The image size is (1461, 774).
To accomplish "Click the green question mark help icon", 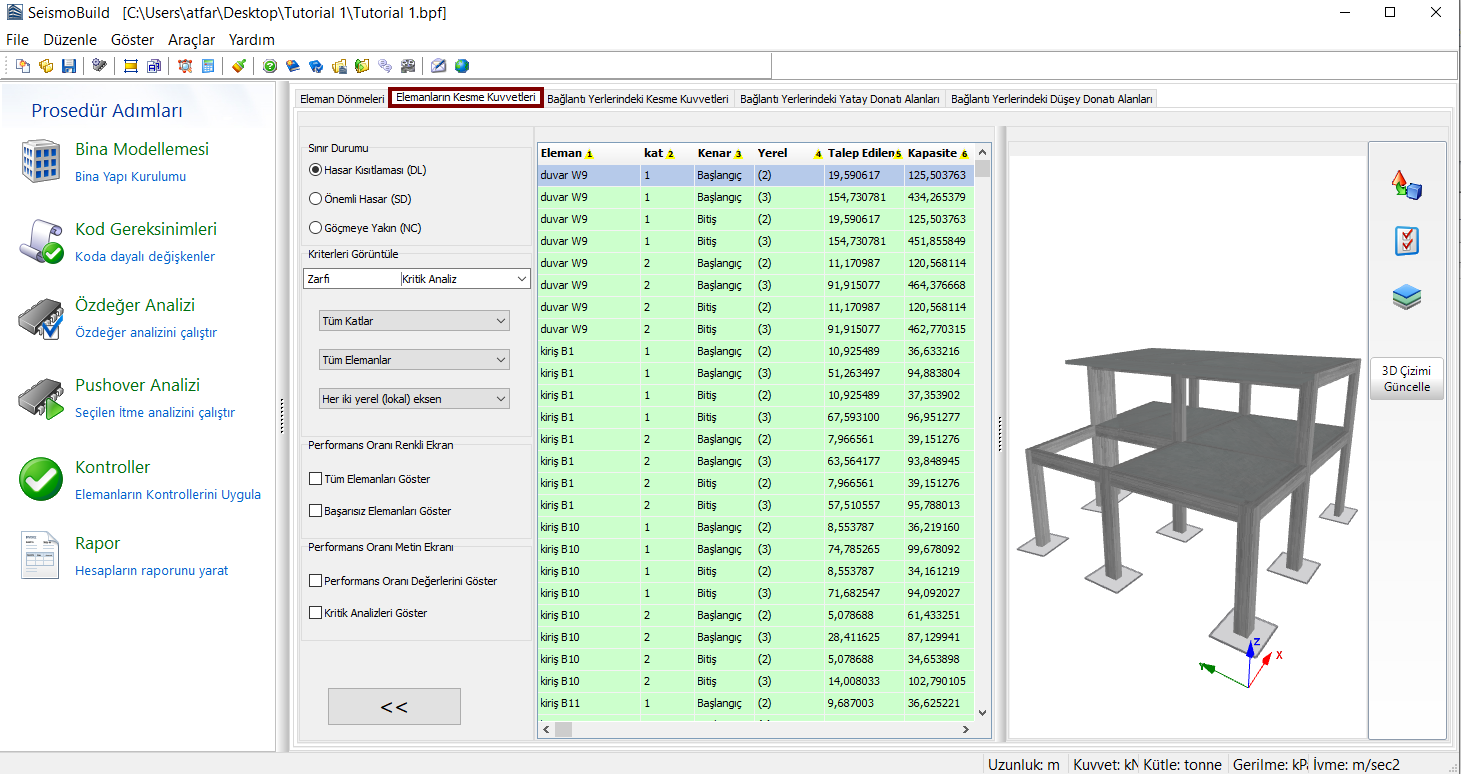I will (x=270, y=66).
